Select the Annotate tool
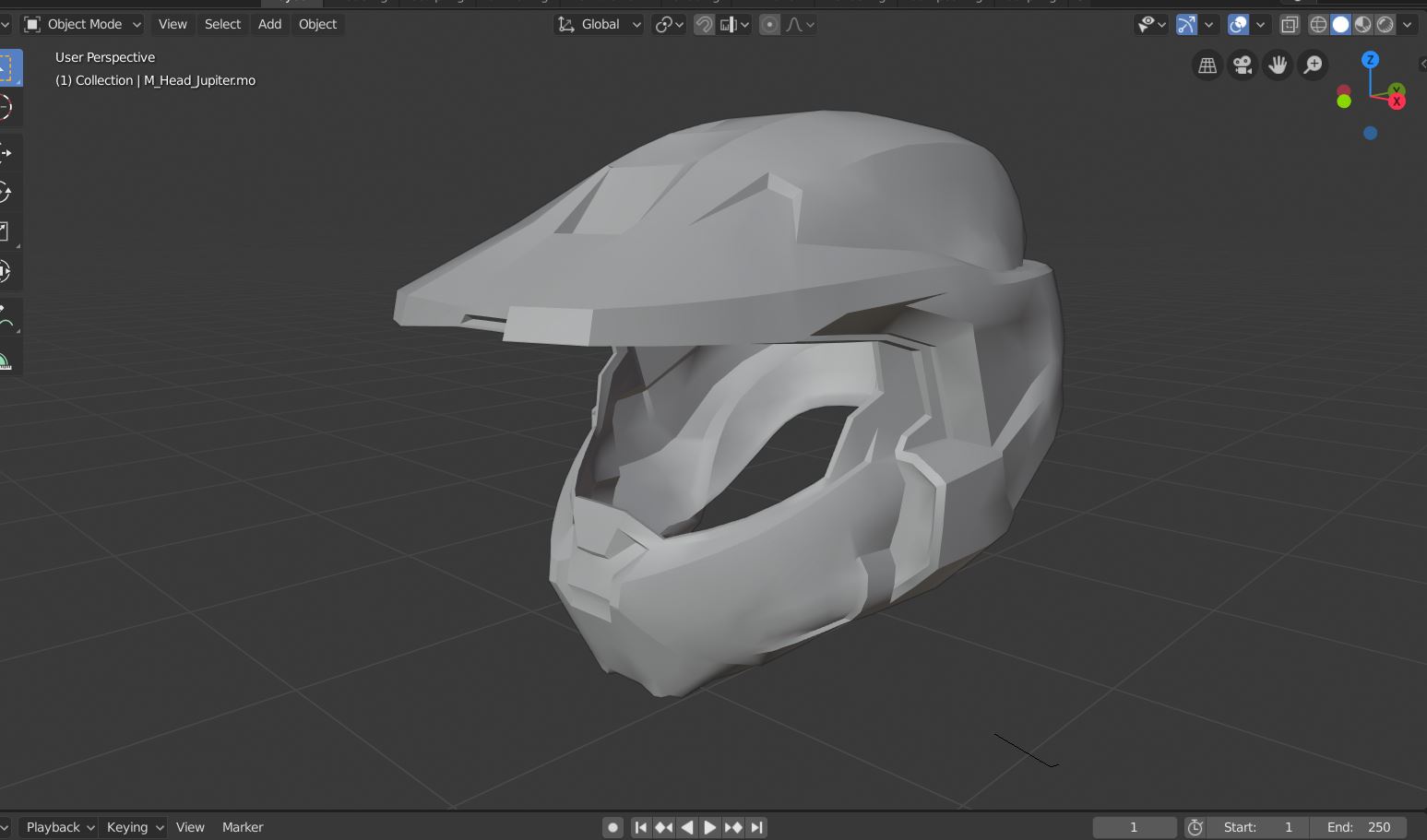Image resolution: width=1427 pixels, height=840 pixels. 7,317
